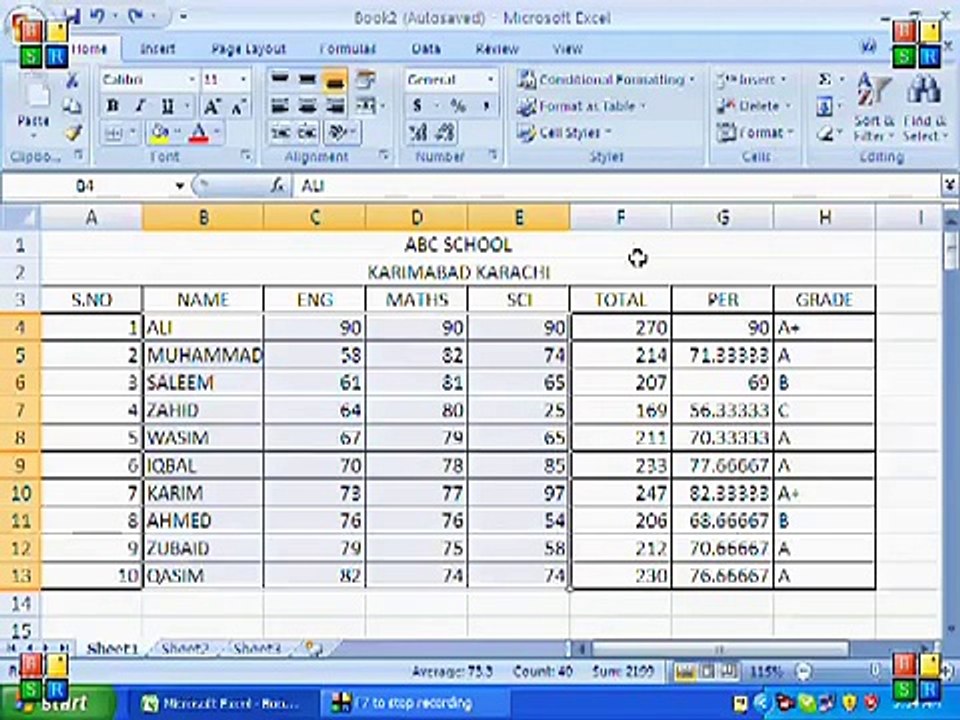This screenshot has height=720, width=960.
Task: Select Middle Align in Alignment group
Action: (x=307, y=80)
